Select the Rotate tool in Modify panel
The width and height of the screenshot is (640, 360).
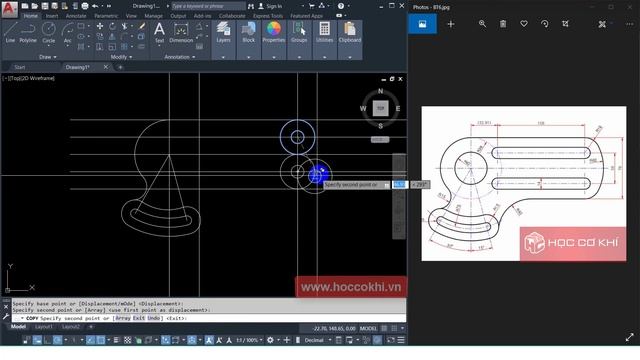pyautogui.click(x=112, y=26)
